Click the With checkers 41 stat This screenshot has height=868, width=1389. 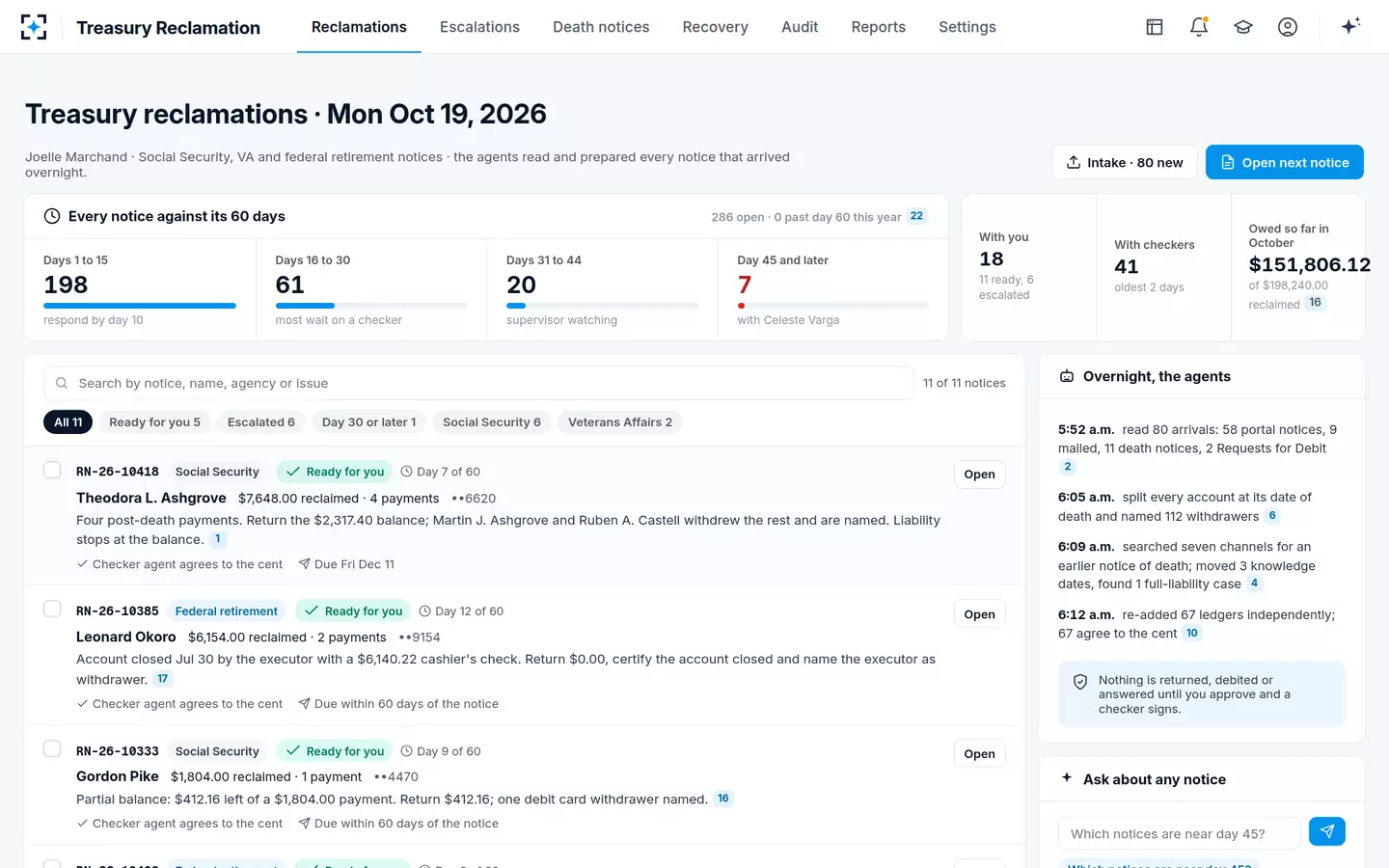[x=1163, y=267]
